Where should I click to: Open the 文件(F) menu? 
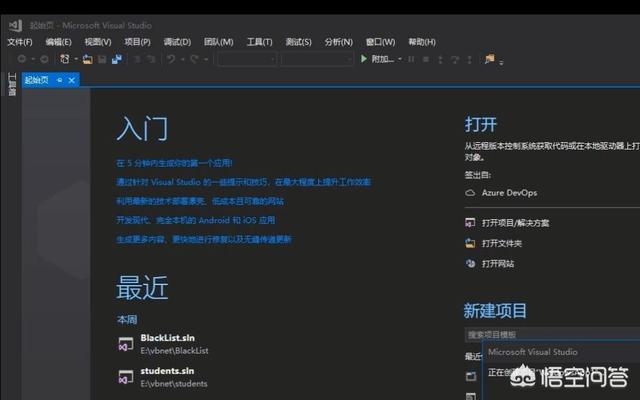pyautogui.click(x=20, y=42)
